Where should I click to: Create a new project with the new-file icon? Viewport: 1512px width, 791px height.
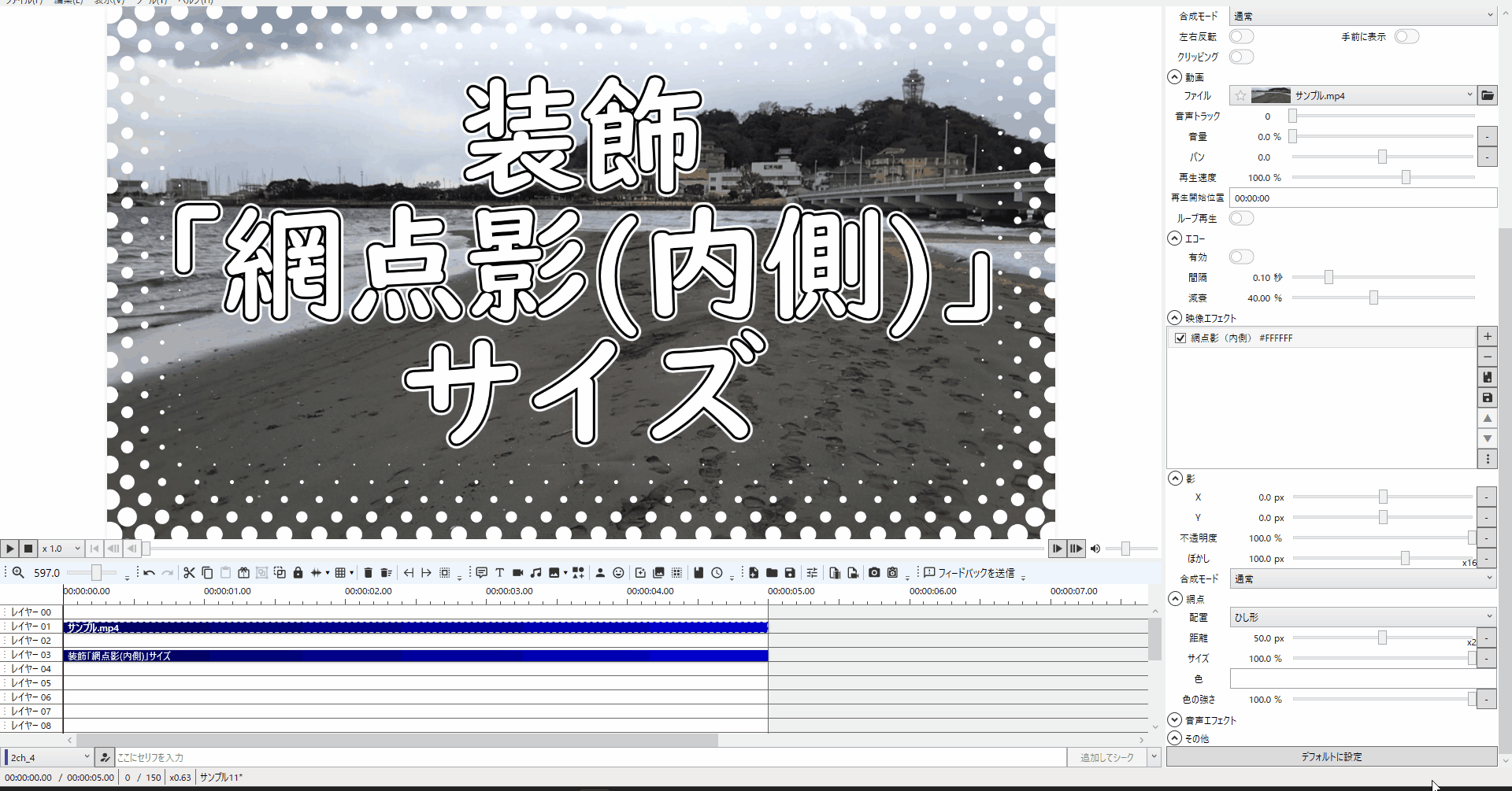pos(754,573)
